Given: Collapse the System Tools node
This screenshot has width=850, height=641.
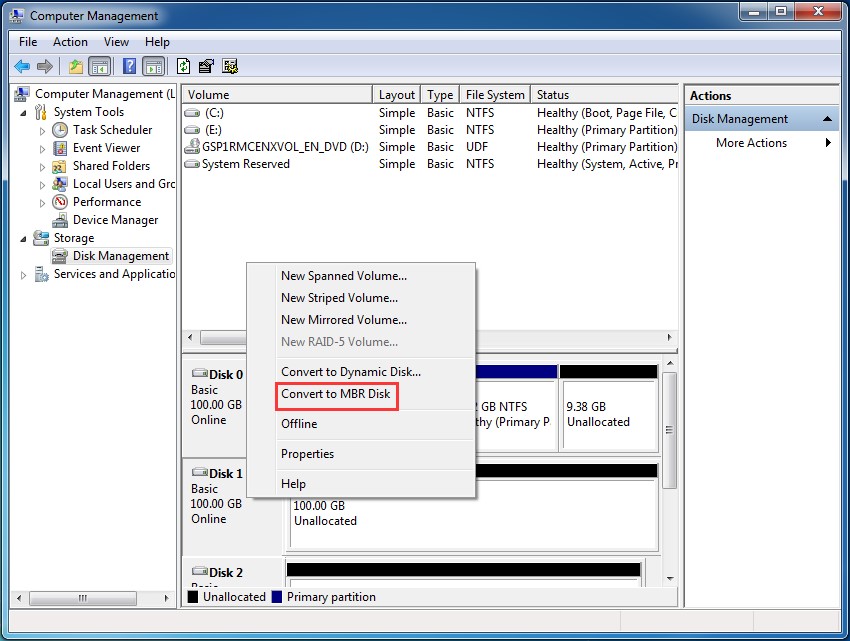Looking at the screenshot, I should click(x=22, y=111).
